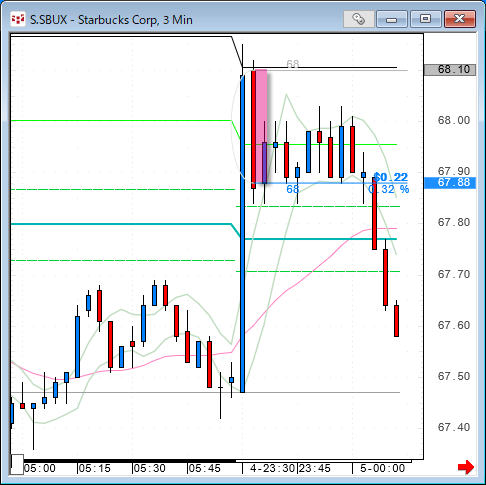Click the window title S.SBUX - Starbucks Corp

tap(111, 20)
